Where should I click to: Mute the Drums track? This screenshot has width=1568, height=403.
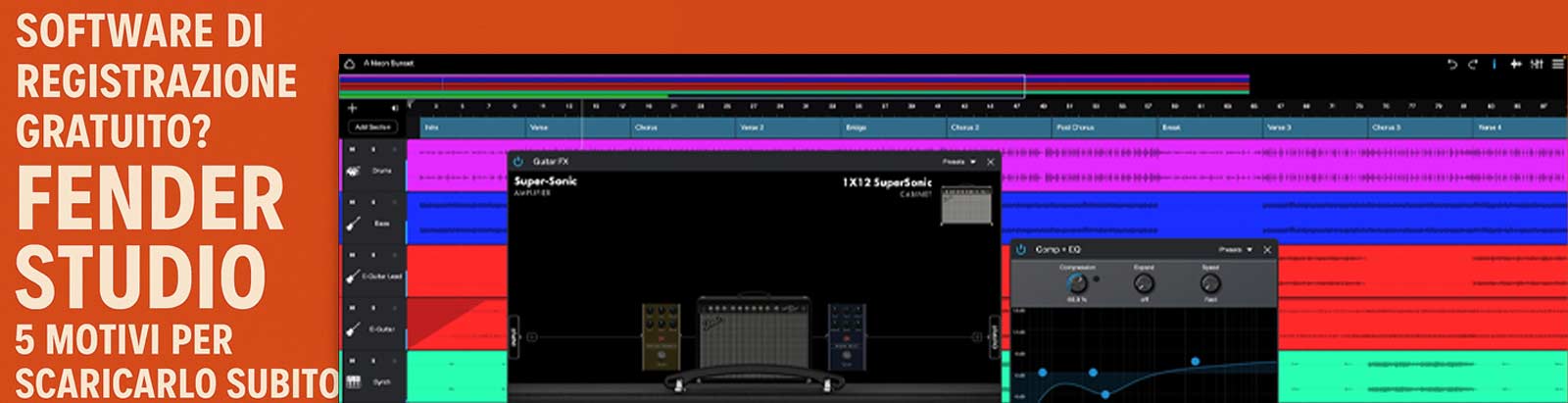pyautogui.click(x=352, y=150)
